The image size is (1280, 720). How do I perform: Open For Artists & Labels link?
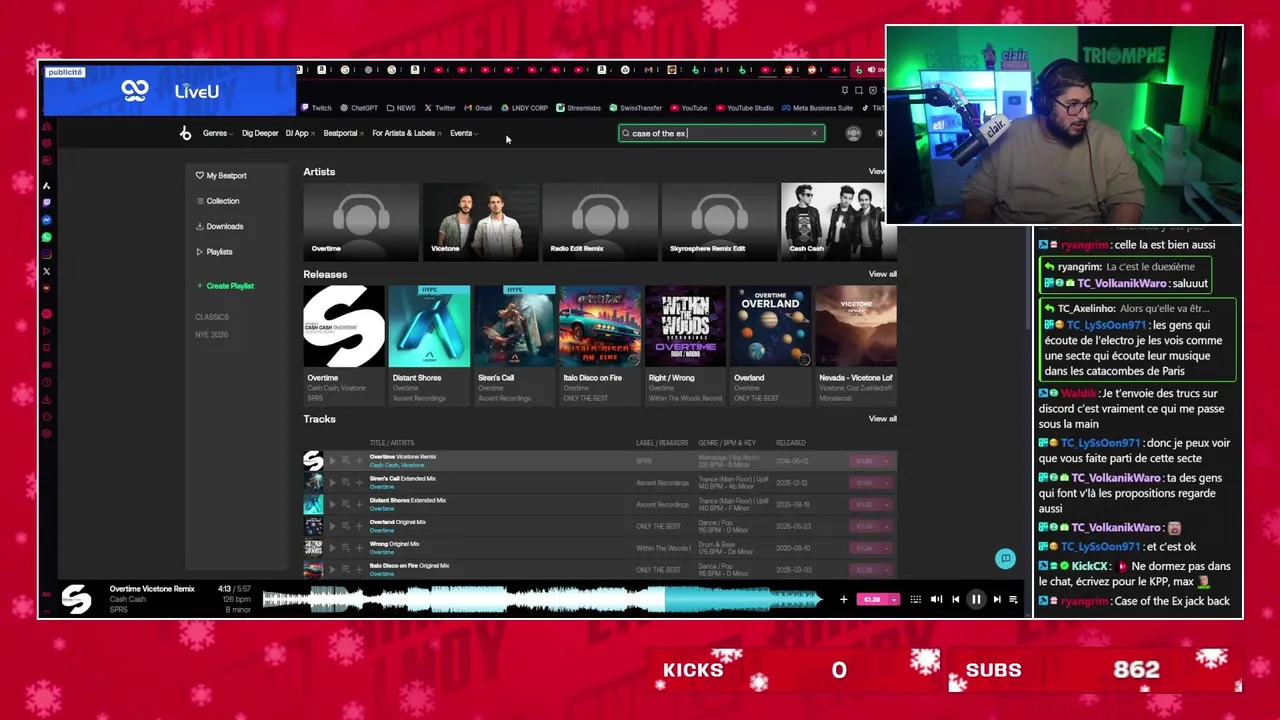(x=406, y=133)
